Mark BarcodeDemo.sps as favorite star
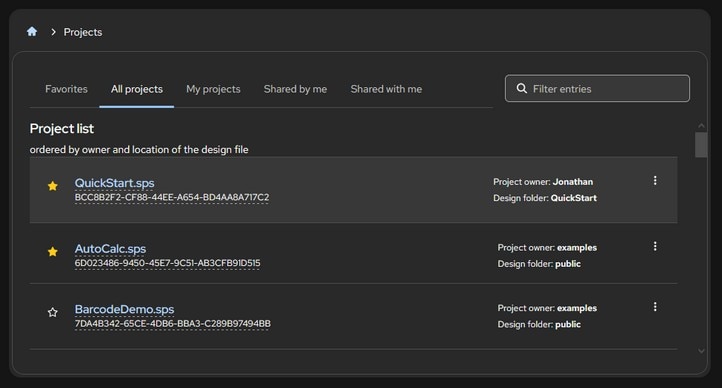 pos(52,313)
